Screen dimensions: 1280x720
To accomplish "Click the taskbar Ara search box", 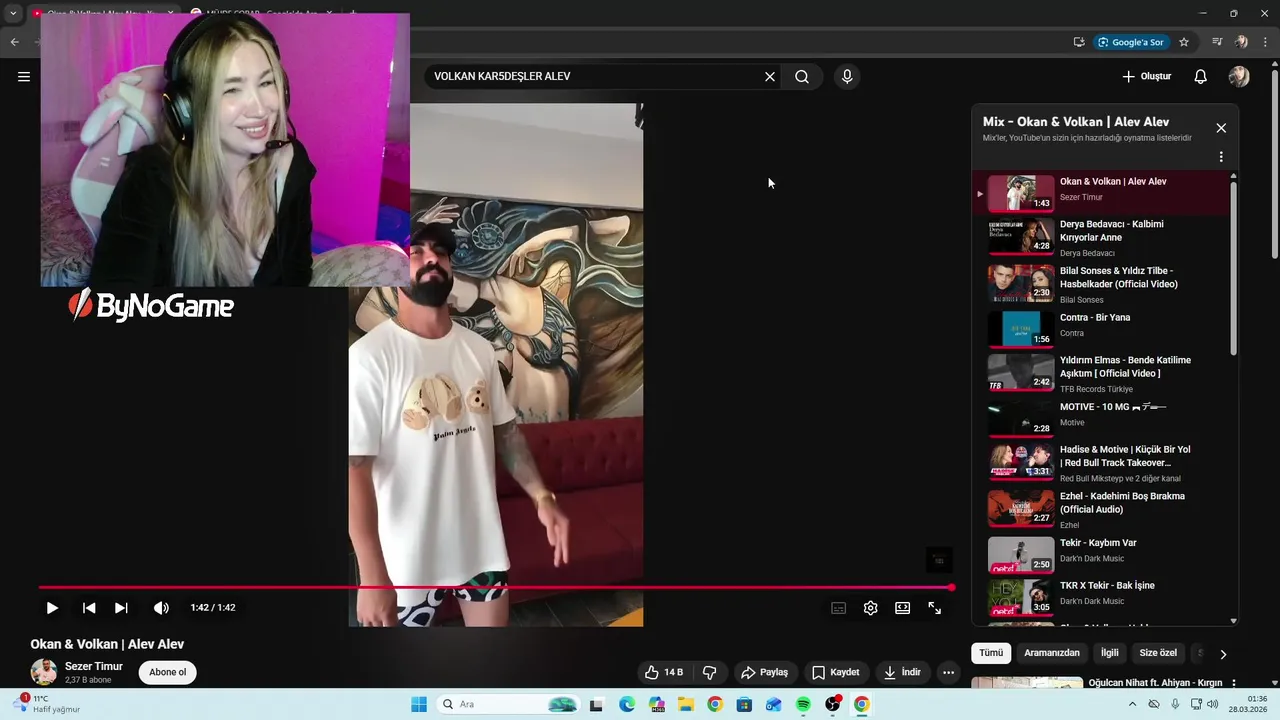I will point(508,704).
